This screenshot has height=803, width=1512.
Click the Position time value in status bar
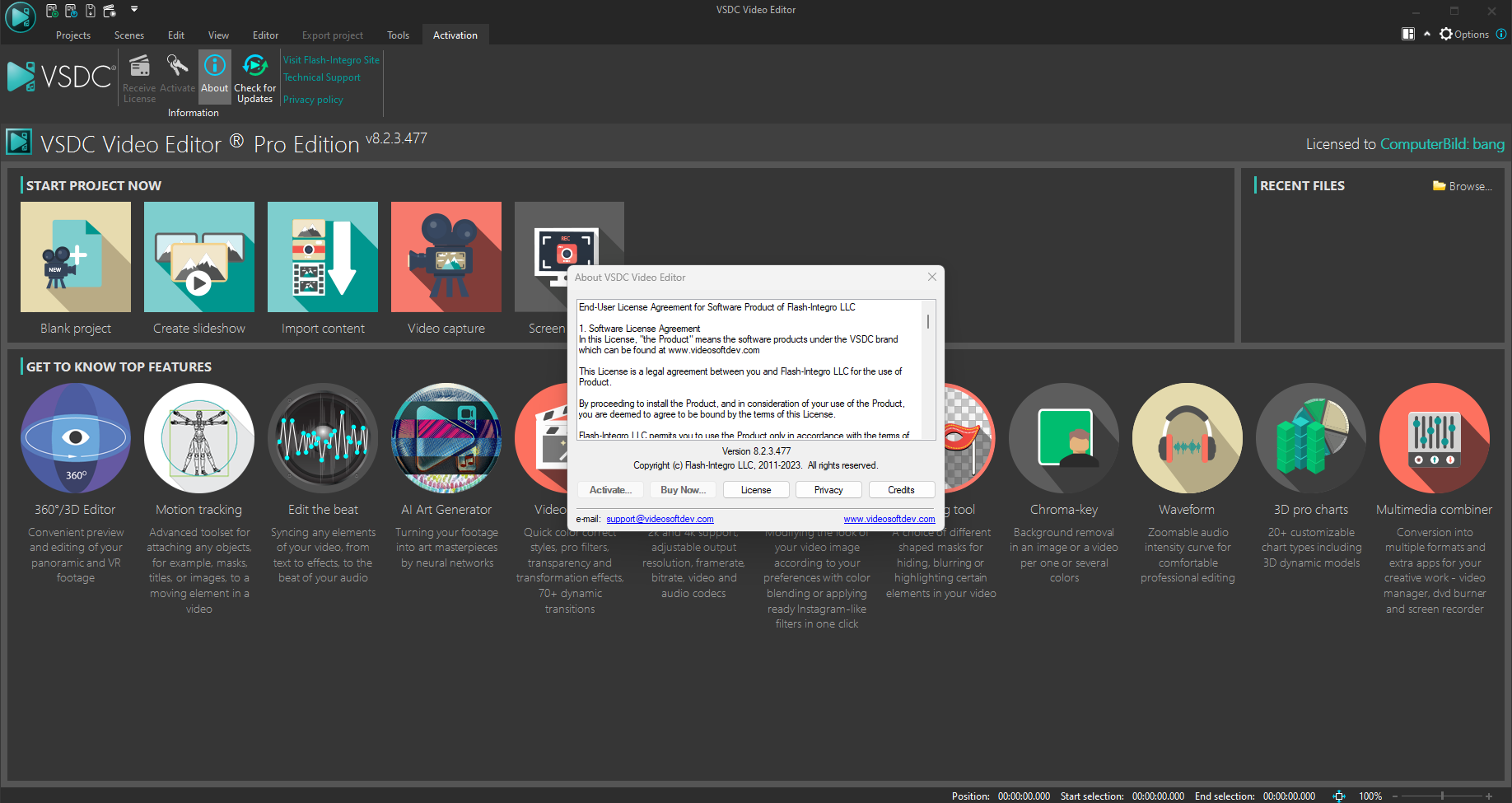(x=1024, y=796)
